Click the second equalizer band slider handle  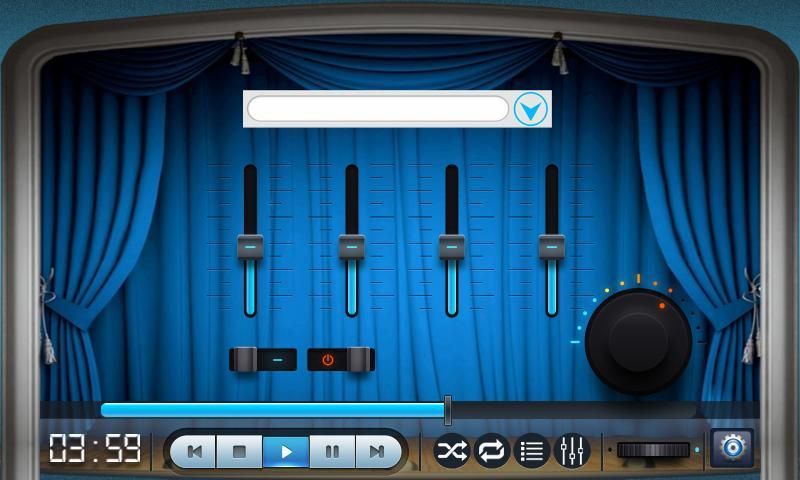[x=351, y=246]
